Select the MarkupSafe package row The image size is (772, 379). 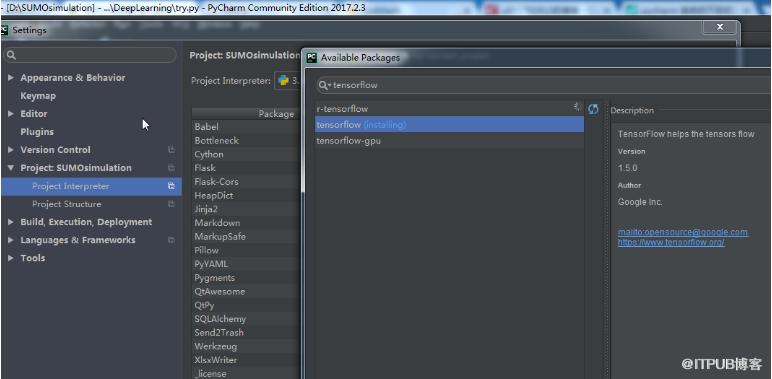click(246, 237)
